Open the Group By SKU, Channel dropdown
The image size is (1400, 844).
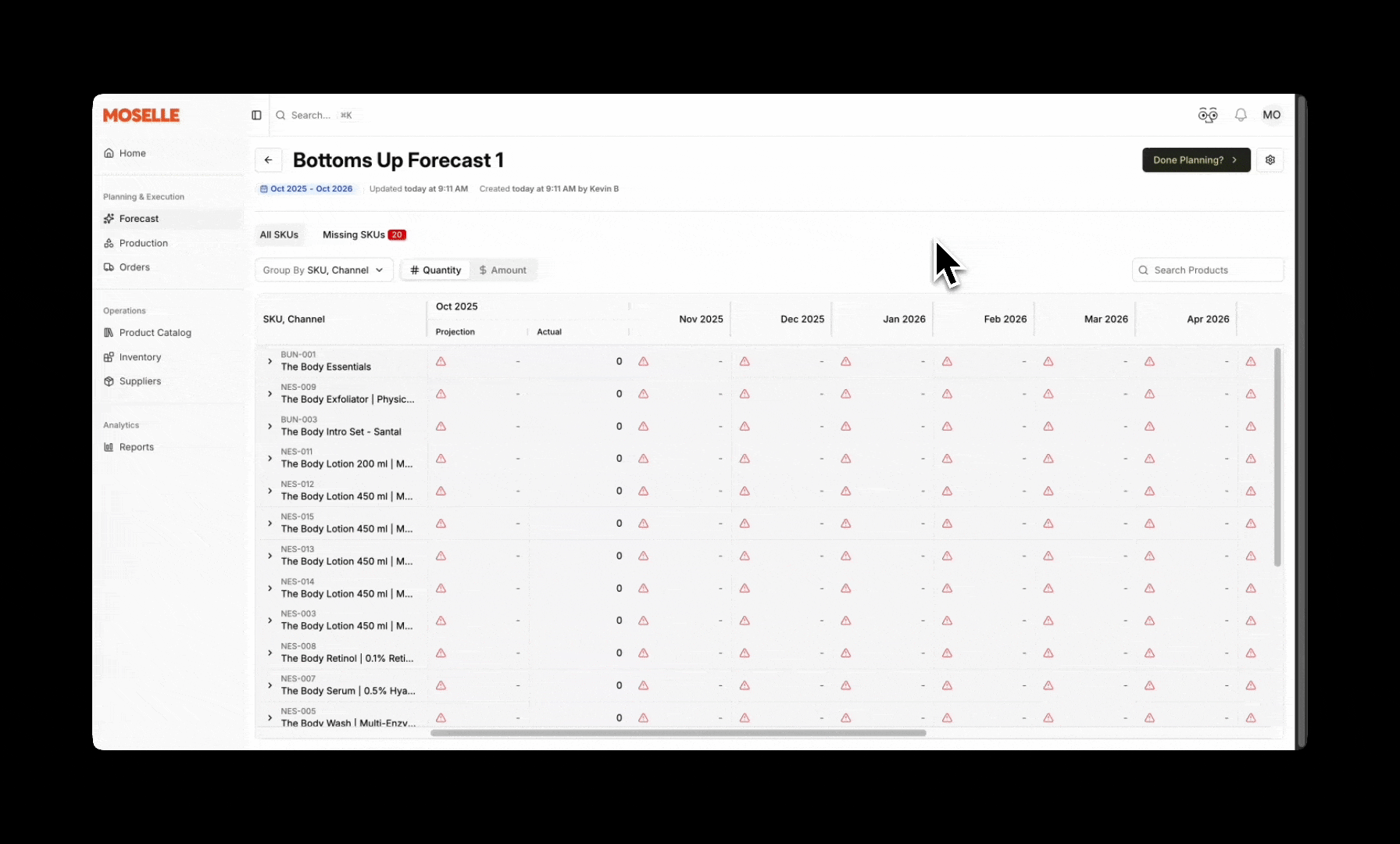(x=323, y=270)
